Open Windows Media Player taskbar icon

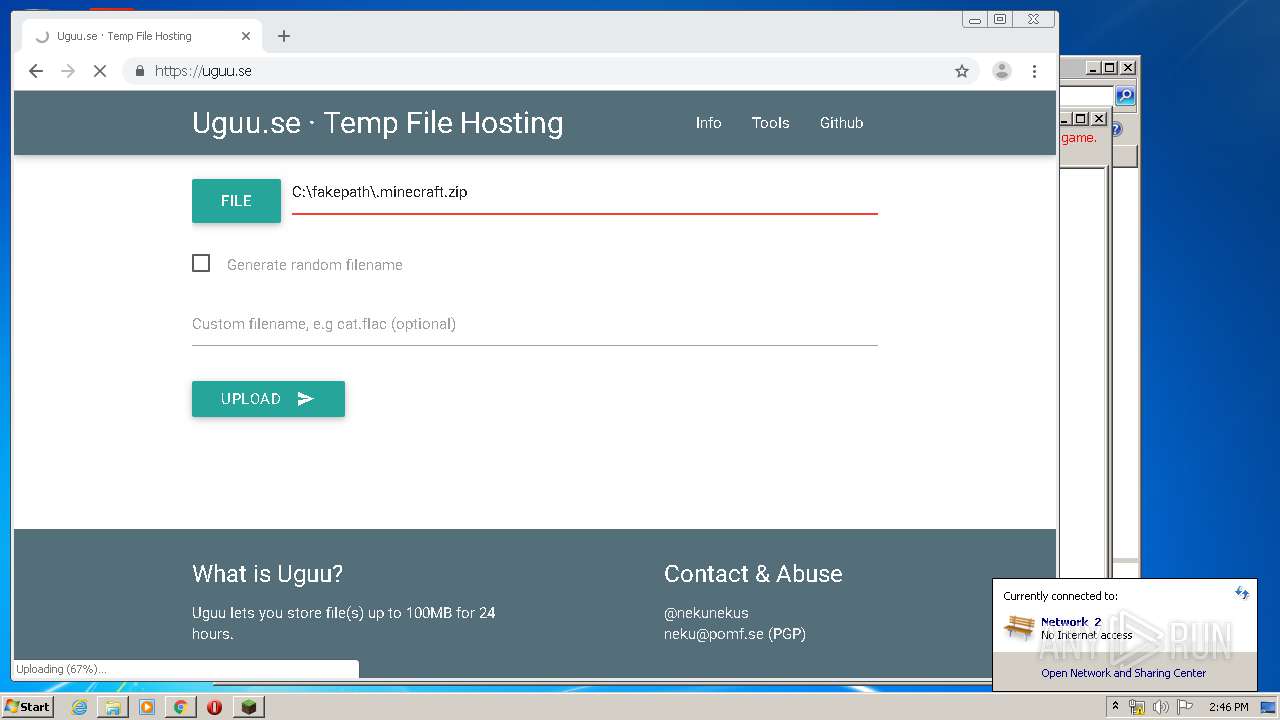pyautogui.click(x=147, y=707)
